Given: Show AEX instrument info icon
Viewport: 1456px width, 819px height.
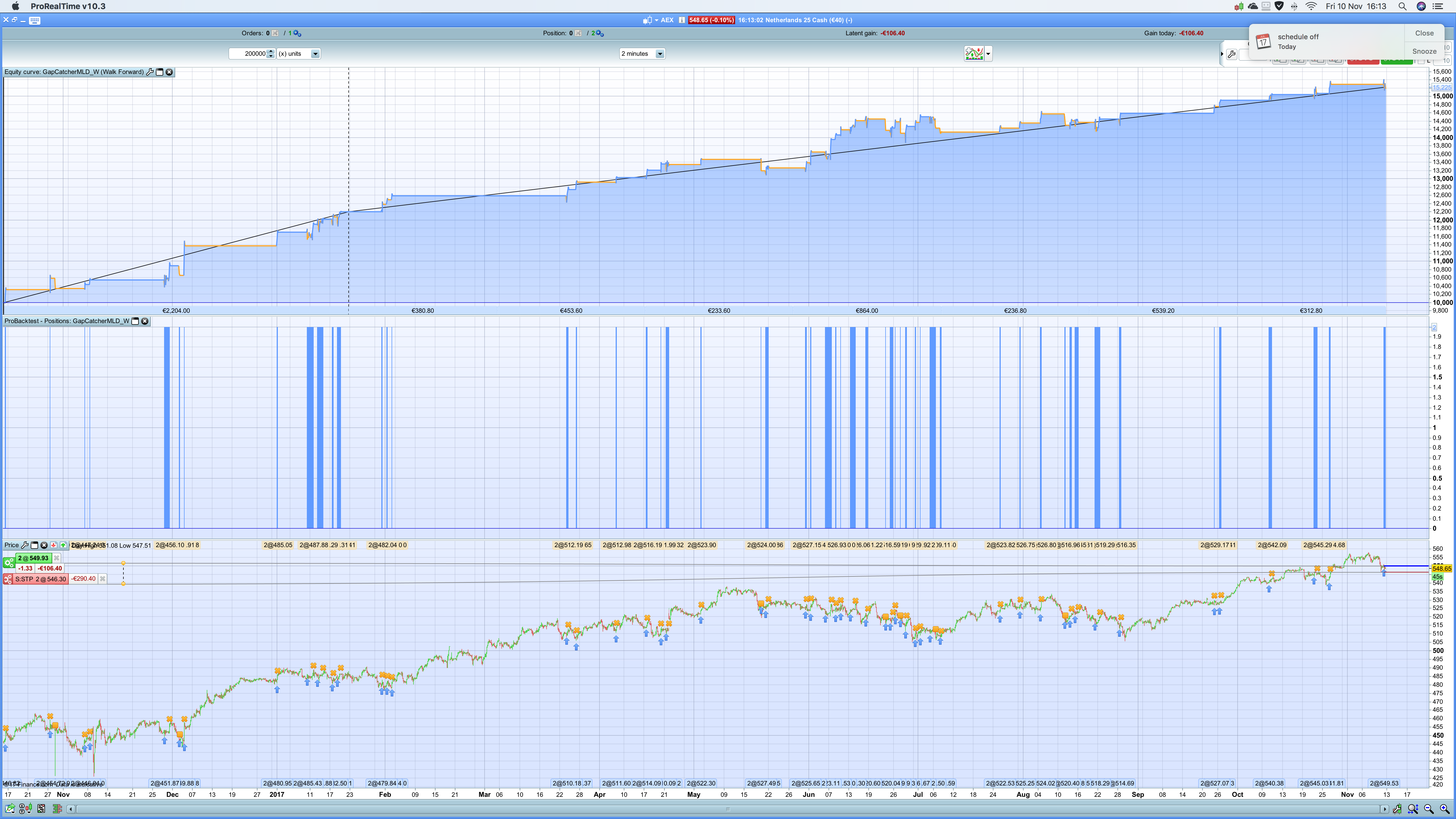Looking at the screenshot, I should point(682,20).
